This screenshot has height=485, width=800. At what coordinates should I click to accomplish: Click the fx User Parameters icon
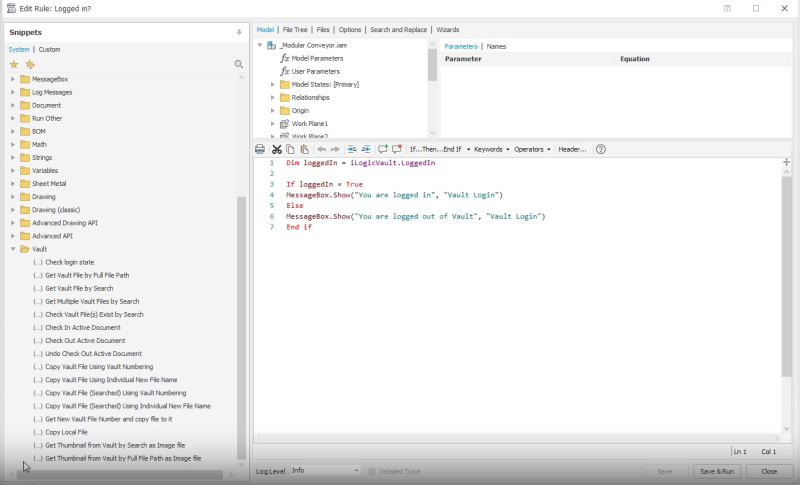pos(285,71)
